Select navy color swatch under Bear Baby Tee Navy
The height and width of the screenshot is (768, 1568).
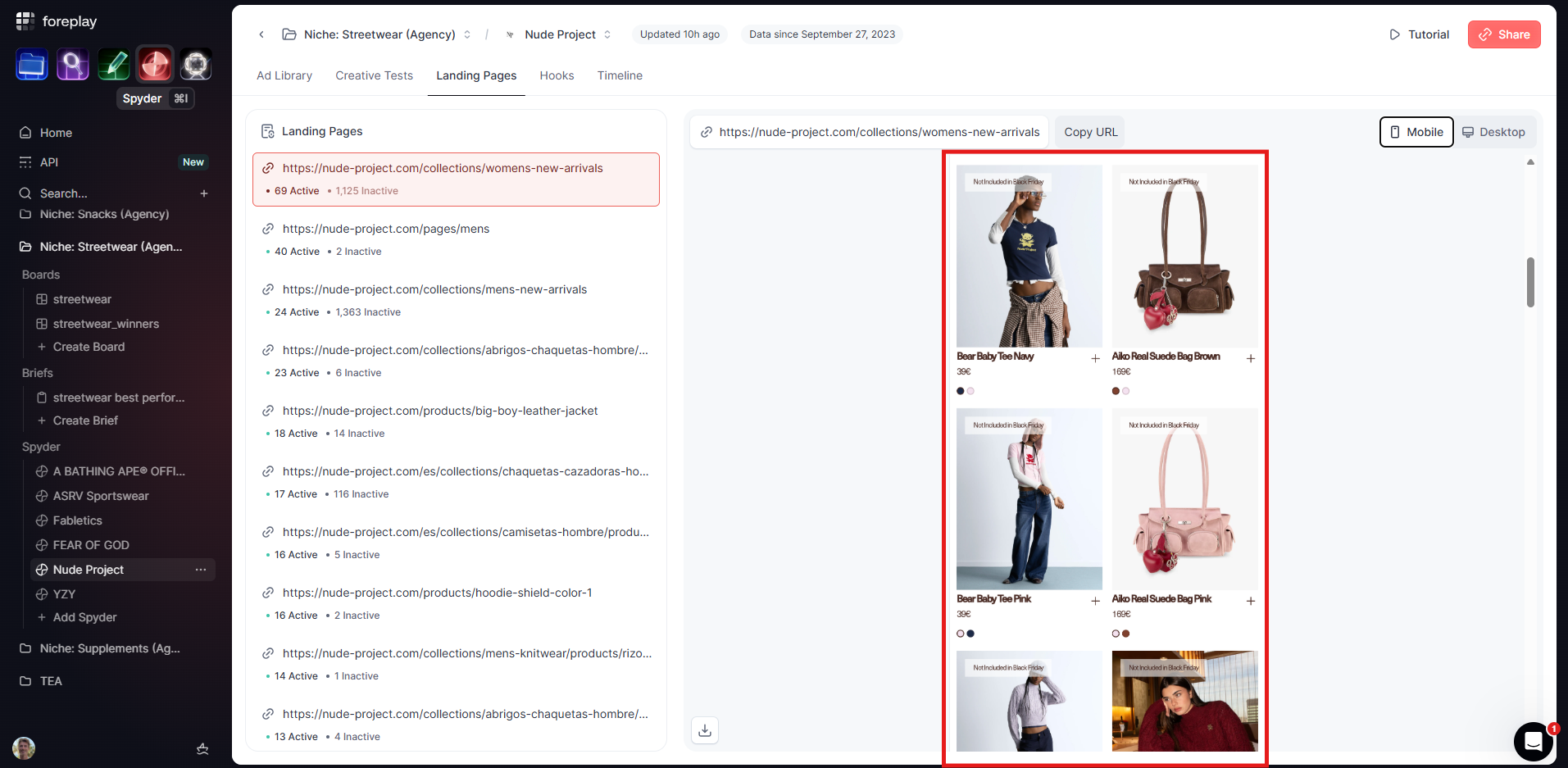point(961,391)
